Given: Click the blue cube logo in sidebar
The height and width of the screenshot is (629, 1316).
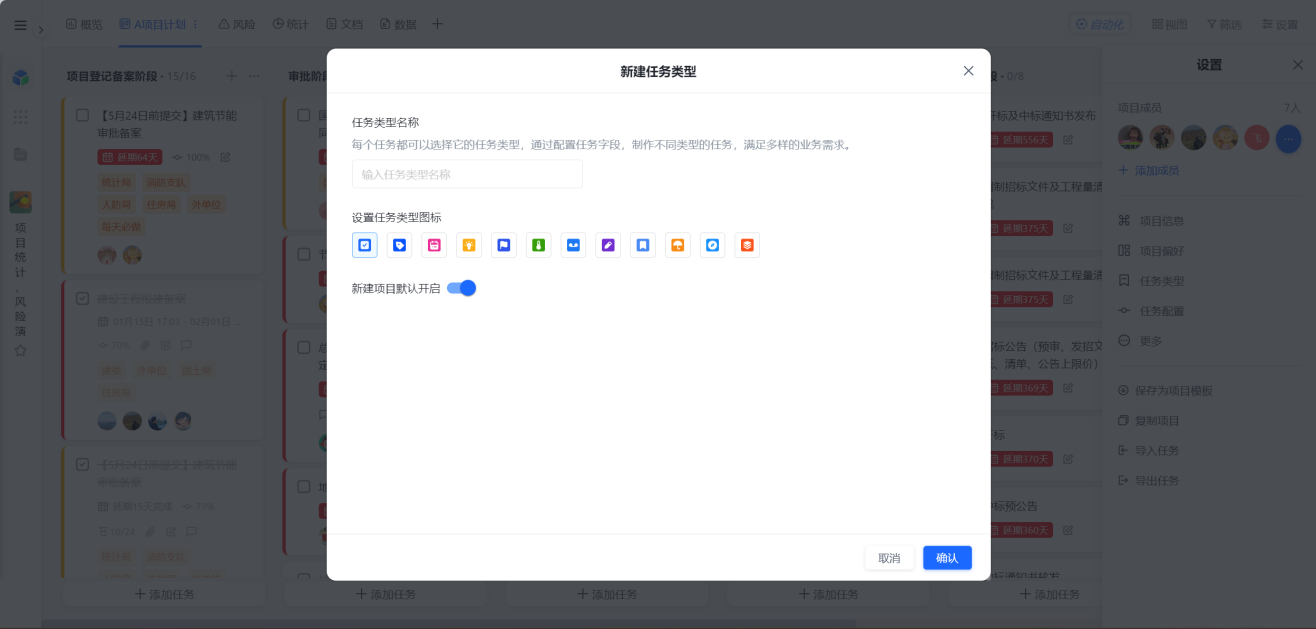Looking at the screenshot, I should tap(20, 78).
